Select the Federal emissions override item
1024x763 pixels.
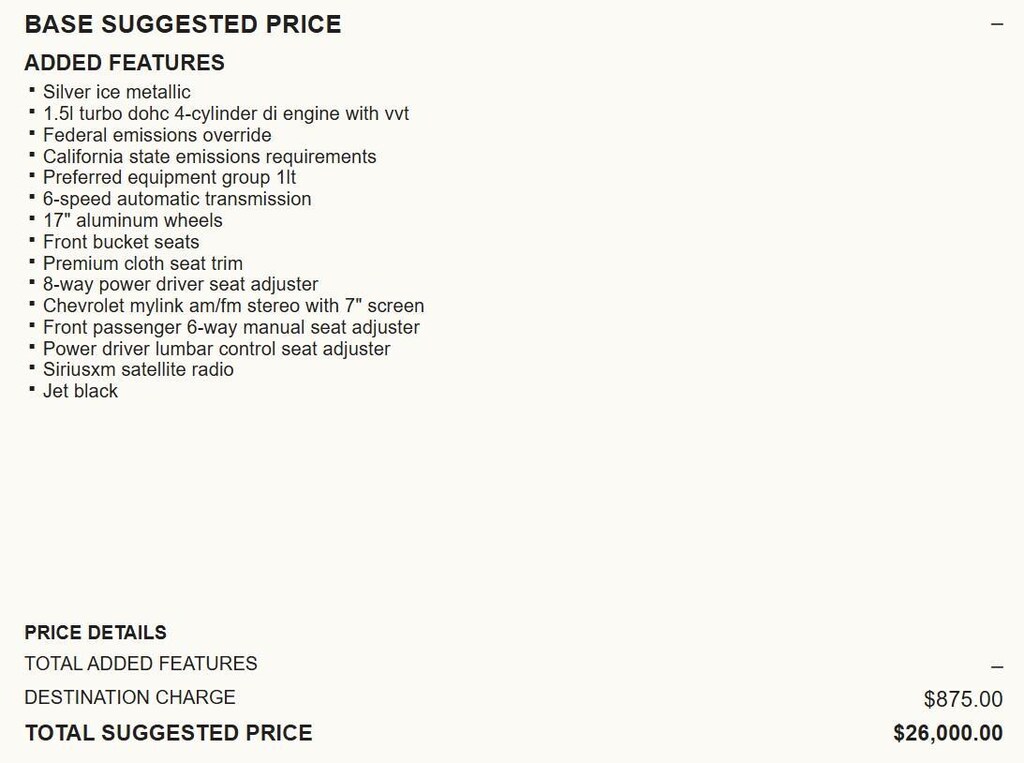[156, 135]
